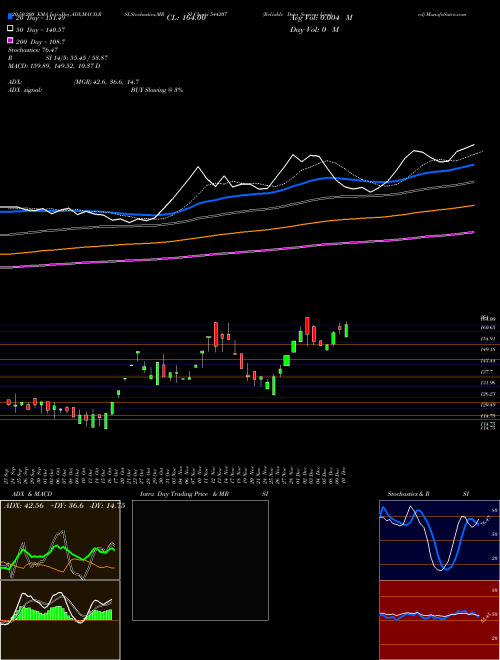Click the last green candlestick on the price chart
The height and width of the screenshot is (660, 500).
pyautogui.click(x=346, y=330)
